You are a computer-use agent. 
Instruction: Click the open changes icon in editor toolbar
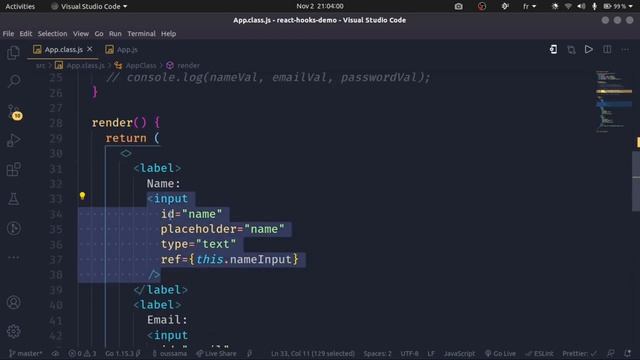point(571,50)
